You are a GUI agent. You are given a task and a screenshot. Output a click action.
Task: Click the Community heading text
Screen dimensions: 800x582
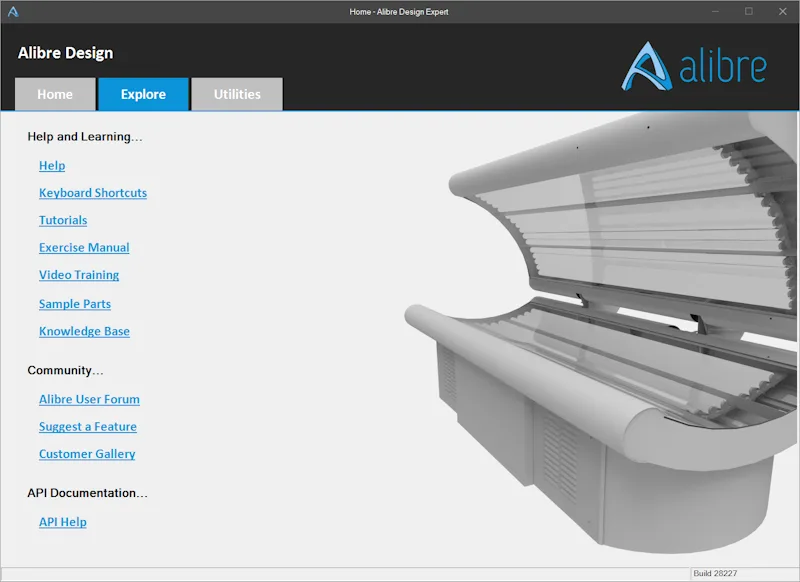(x=65, y=370)
